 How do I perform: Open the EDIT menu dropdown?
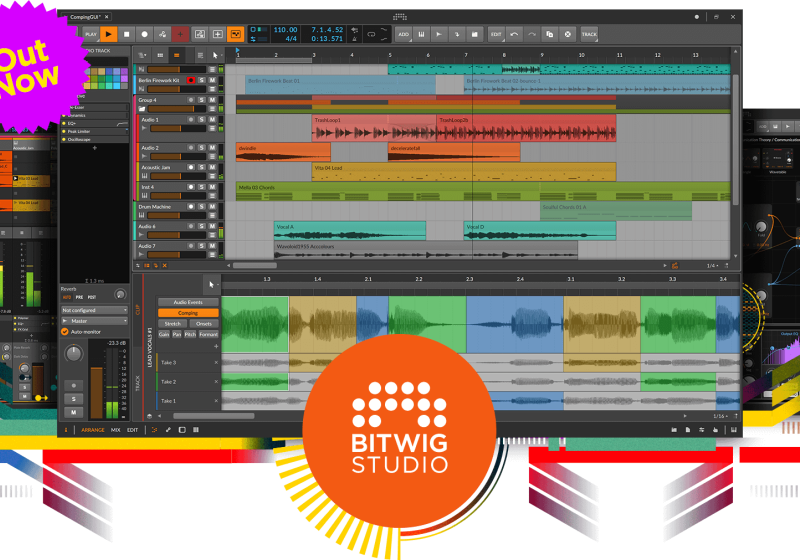pos(496,34)
